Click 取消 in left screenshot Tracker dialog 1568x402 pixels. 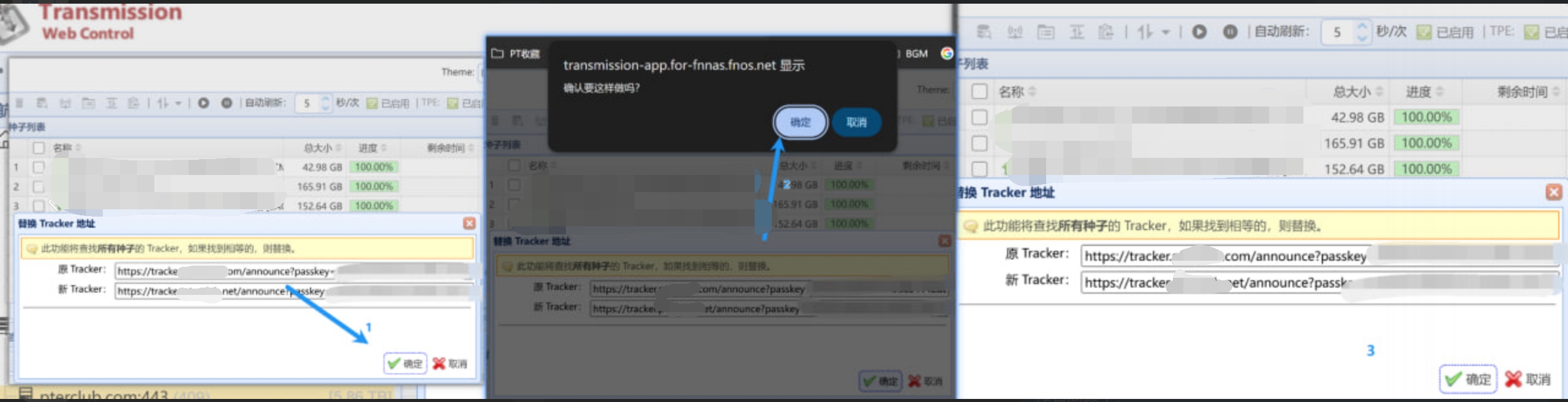[x=450, y=363]
